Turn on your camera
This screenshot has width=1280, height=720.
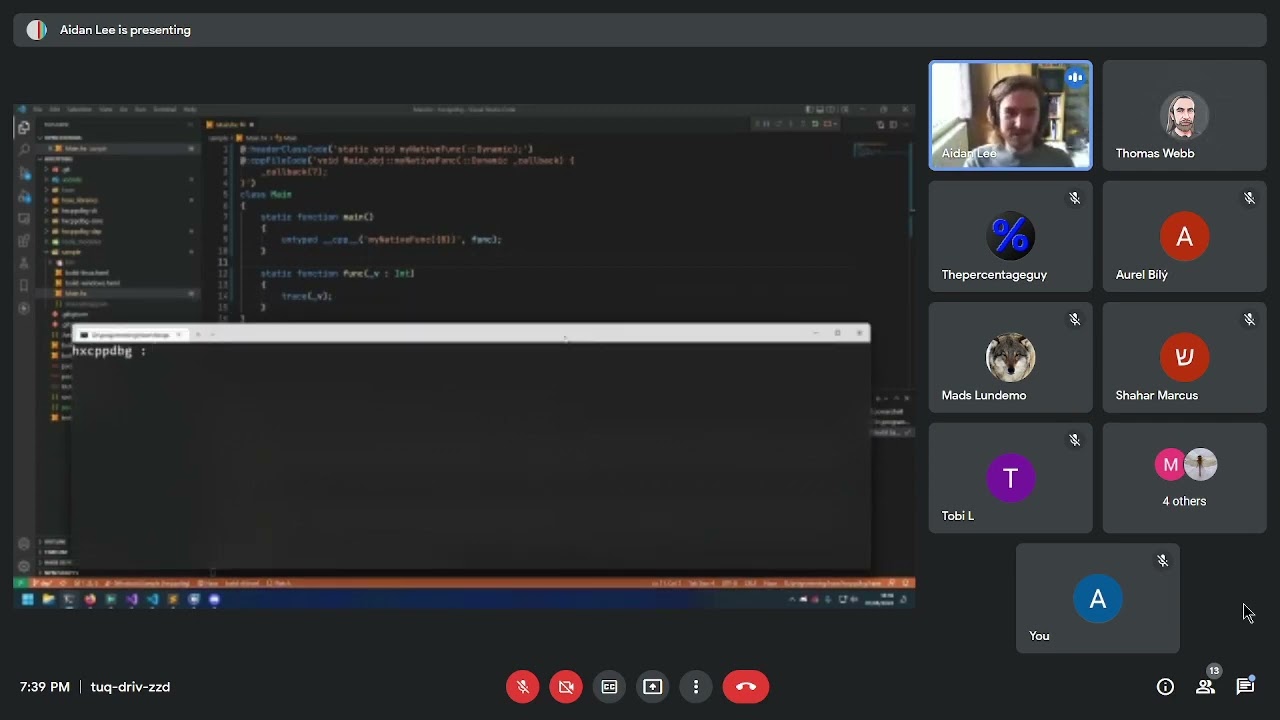[566, 687]
